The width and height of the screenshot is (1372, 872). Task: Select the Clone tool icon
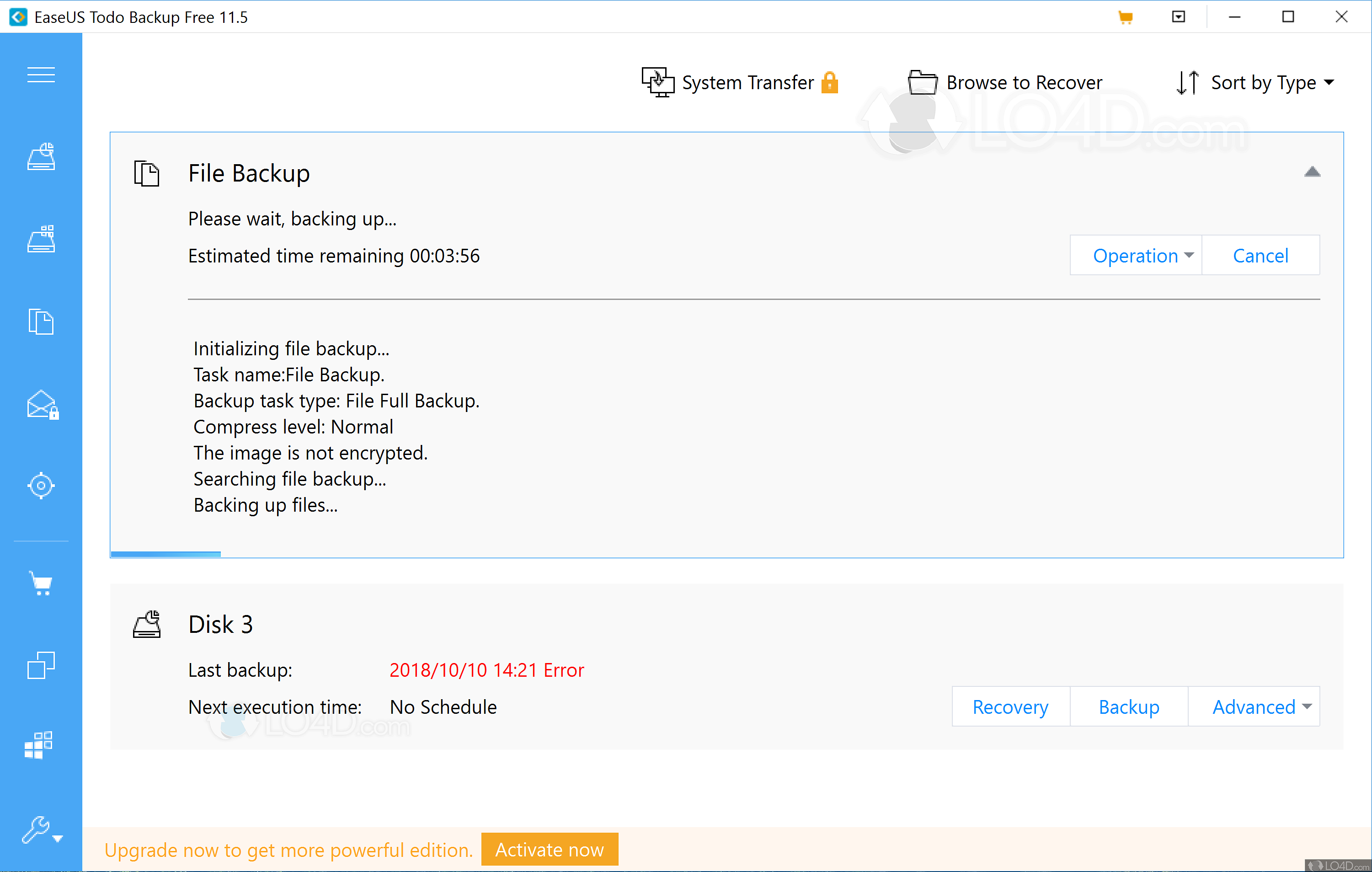pos(40,665)
